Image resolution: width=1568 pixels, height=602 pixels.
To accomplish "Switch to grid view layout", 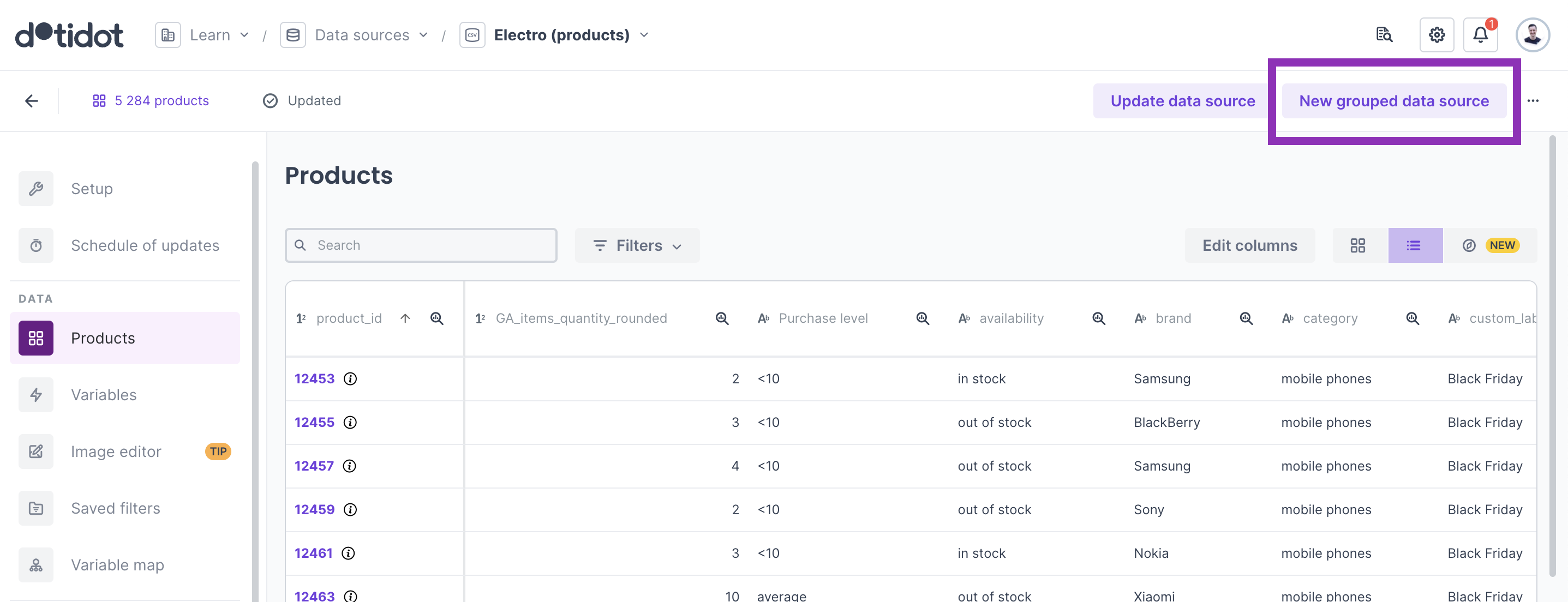I will [x=1357, y=245].
